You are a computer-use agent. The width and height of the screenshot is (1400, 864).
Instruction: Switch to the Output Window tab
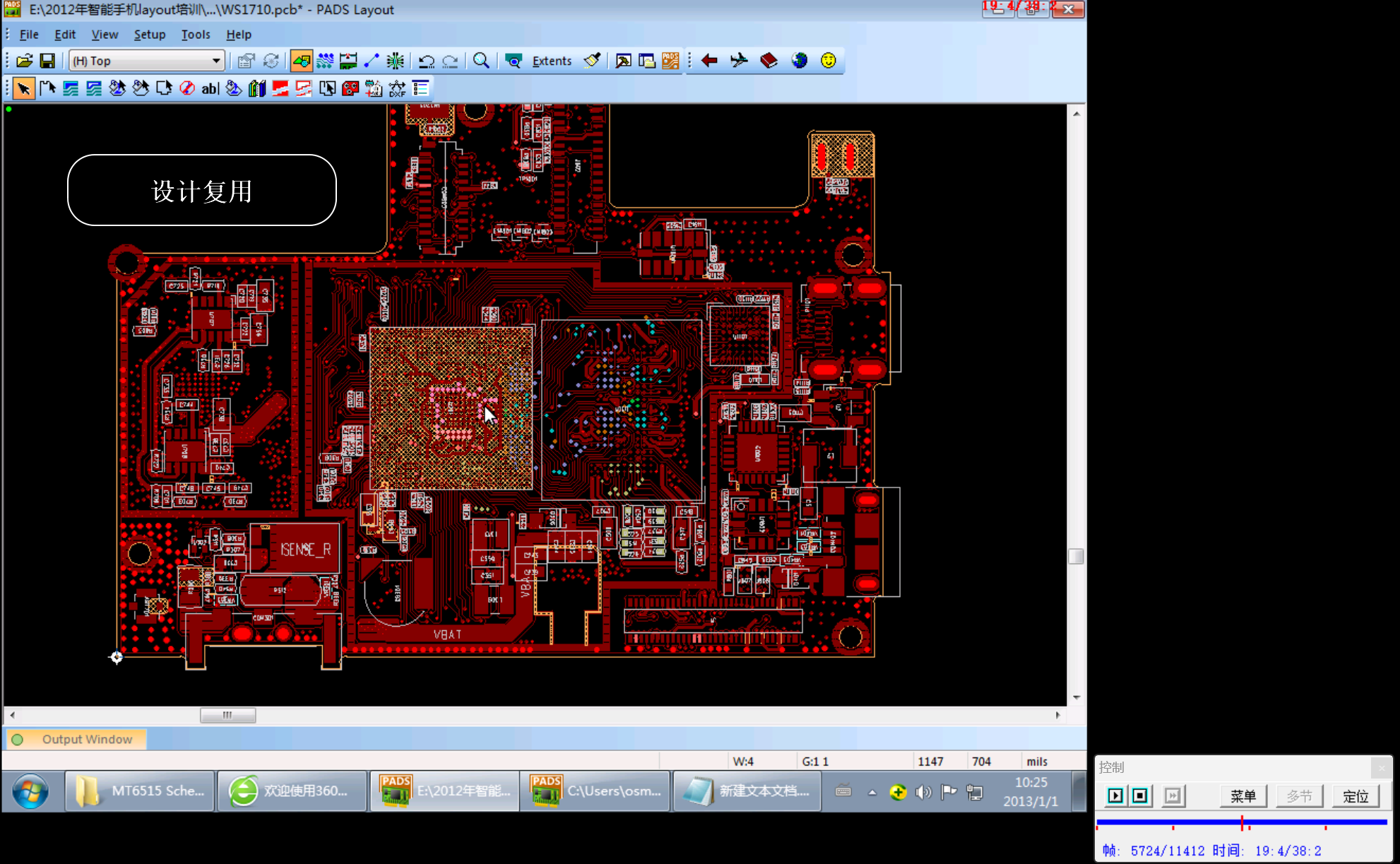click(76, 739)
